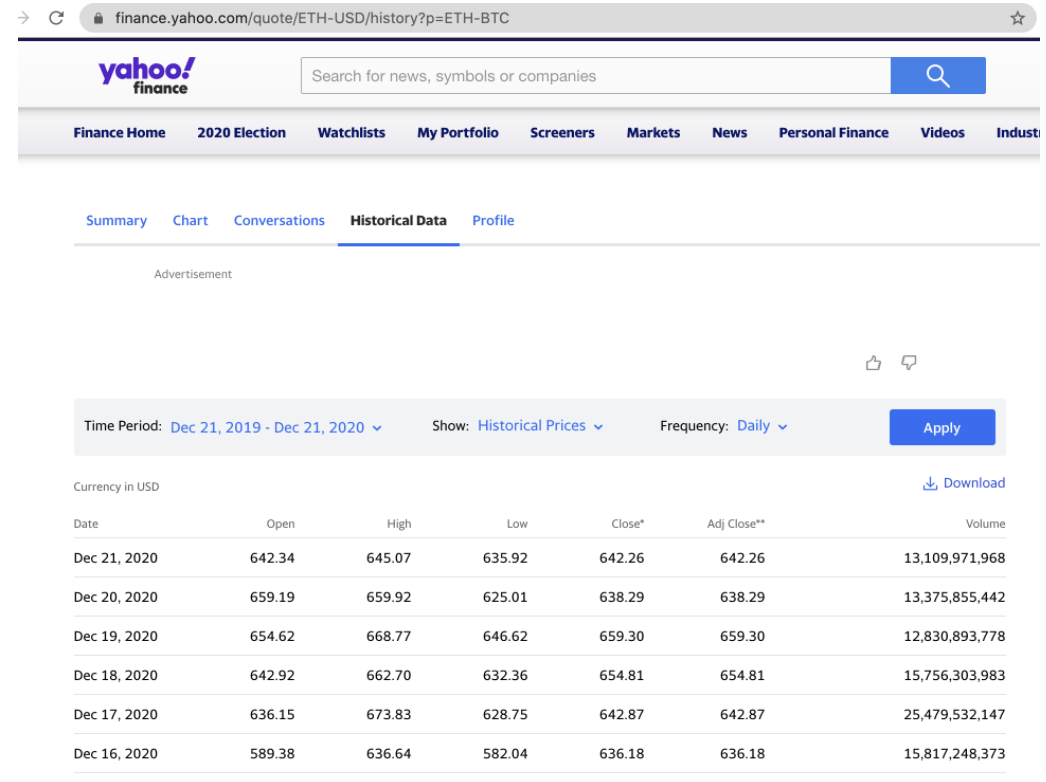Click the news and symbols search field
The height and width of the screenshot is (782, 1046).
coord(596,75)
